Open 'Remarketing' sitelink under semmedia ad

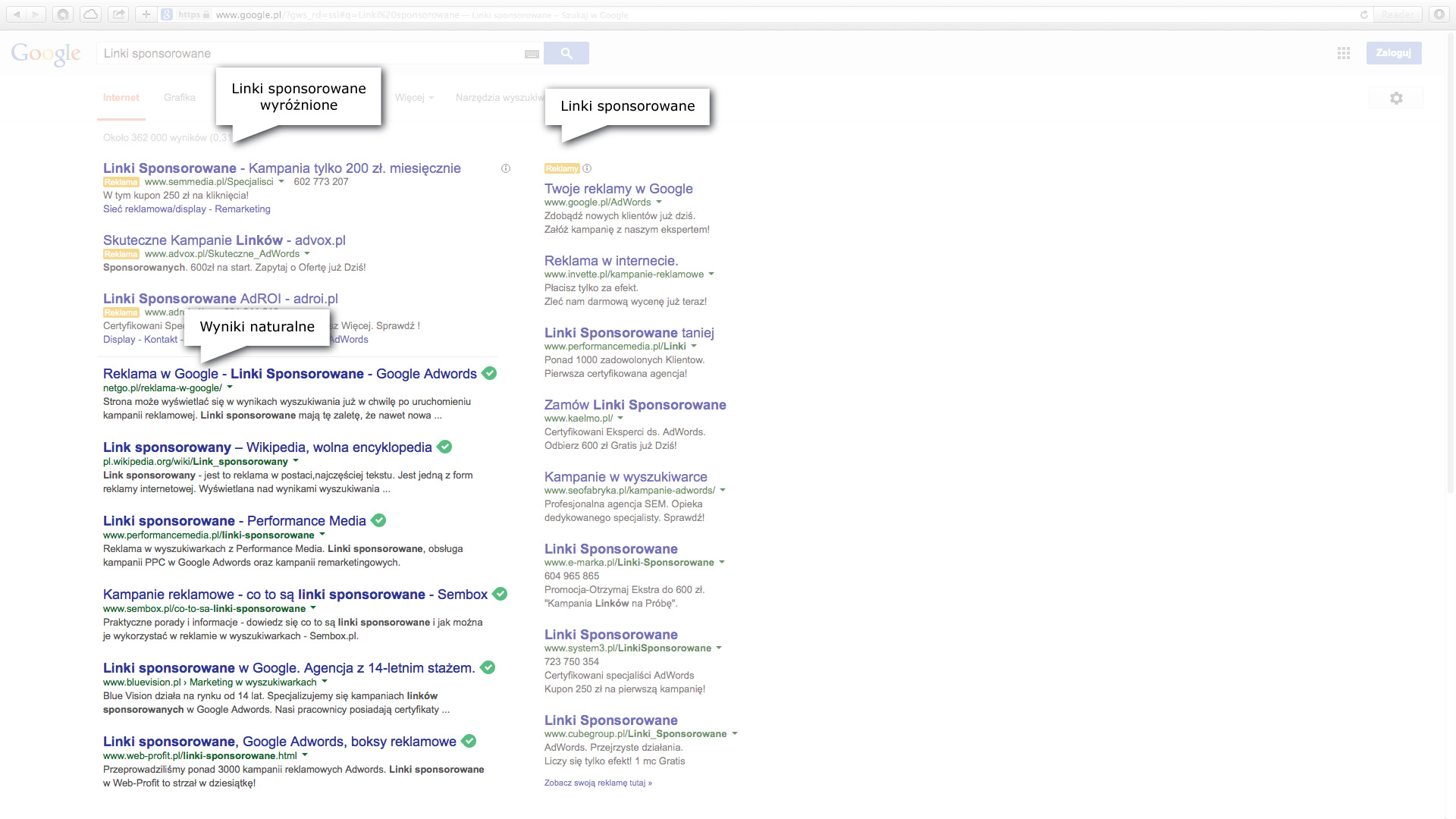click(243, 209)
